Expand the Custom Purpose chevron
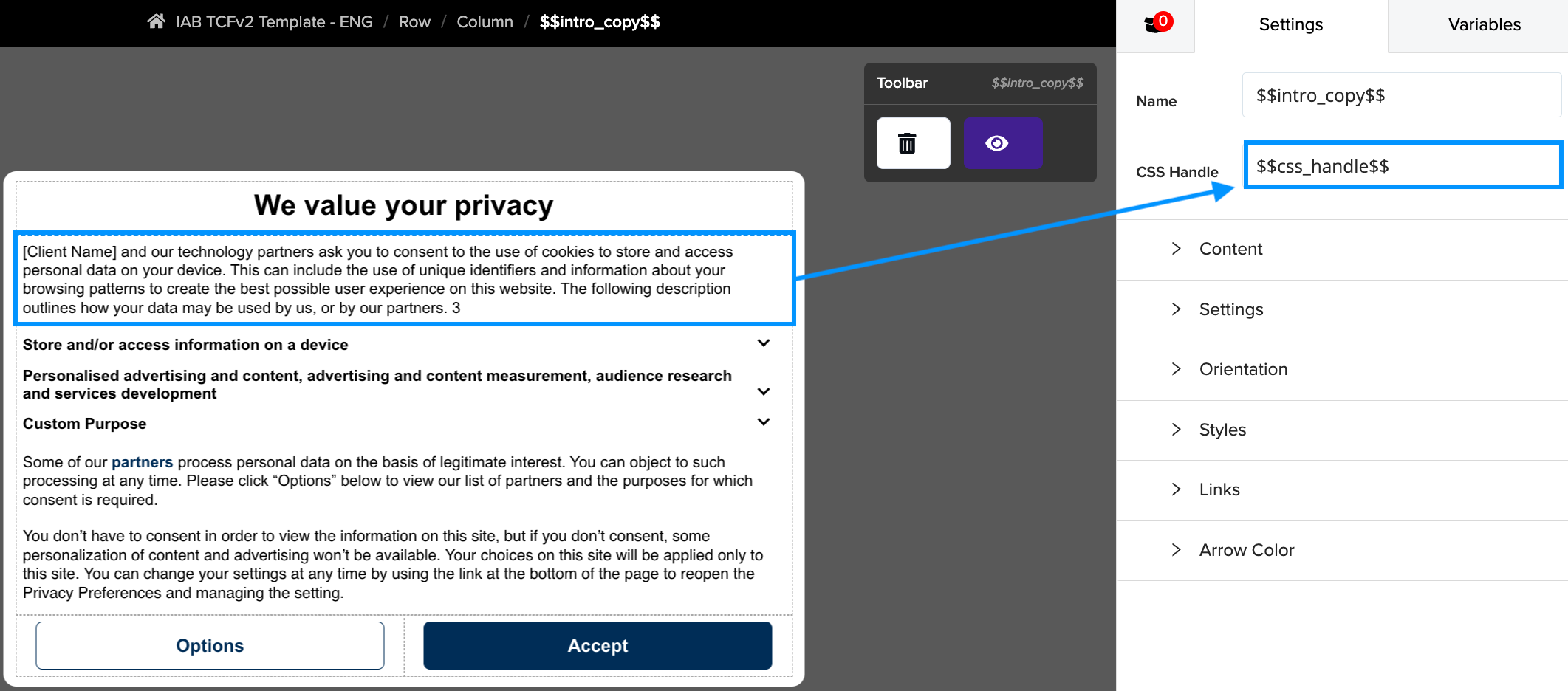 click(764, 422)
